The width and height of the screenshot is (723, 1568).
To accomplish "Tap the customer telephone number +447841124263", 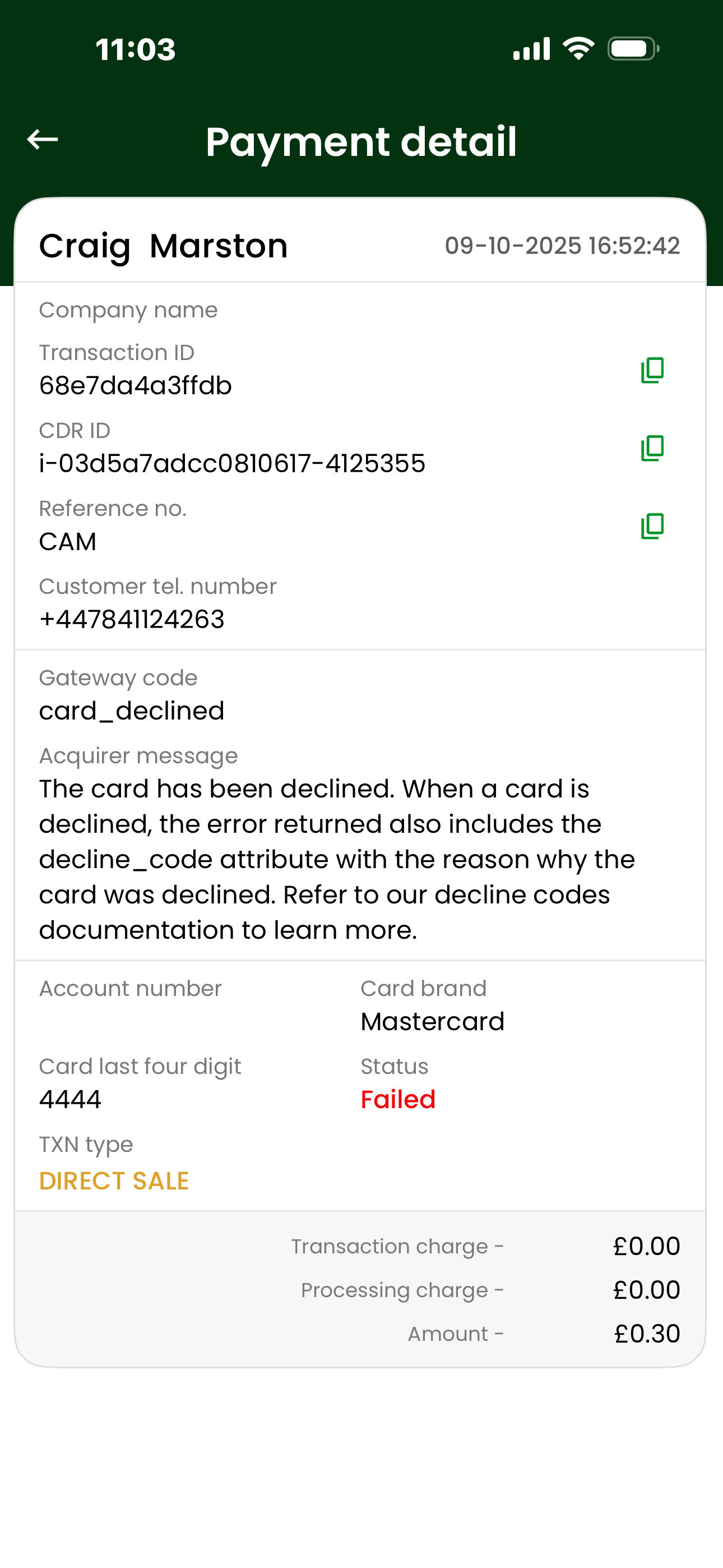I will click(x=132, y=619).
